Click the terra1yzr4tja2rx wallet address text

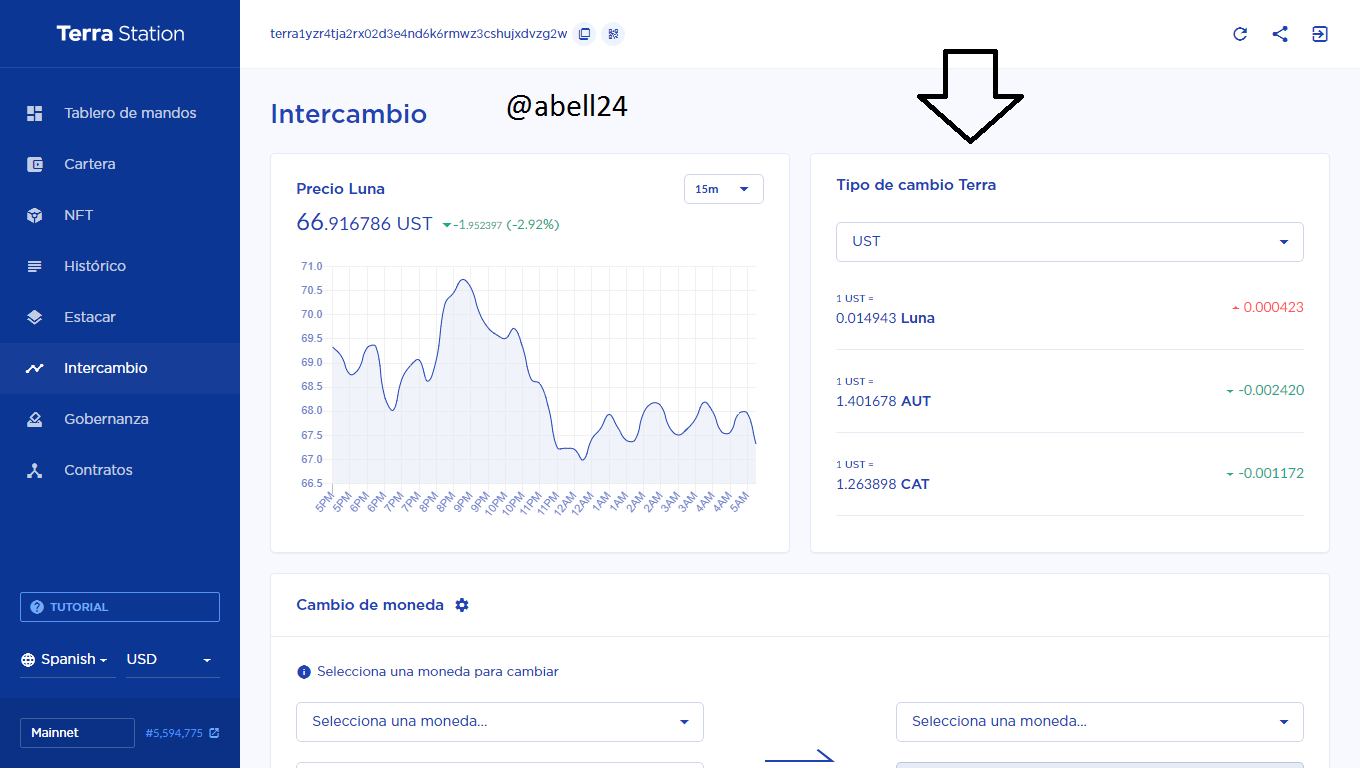(x=418, y=34)
